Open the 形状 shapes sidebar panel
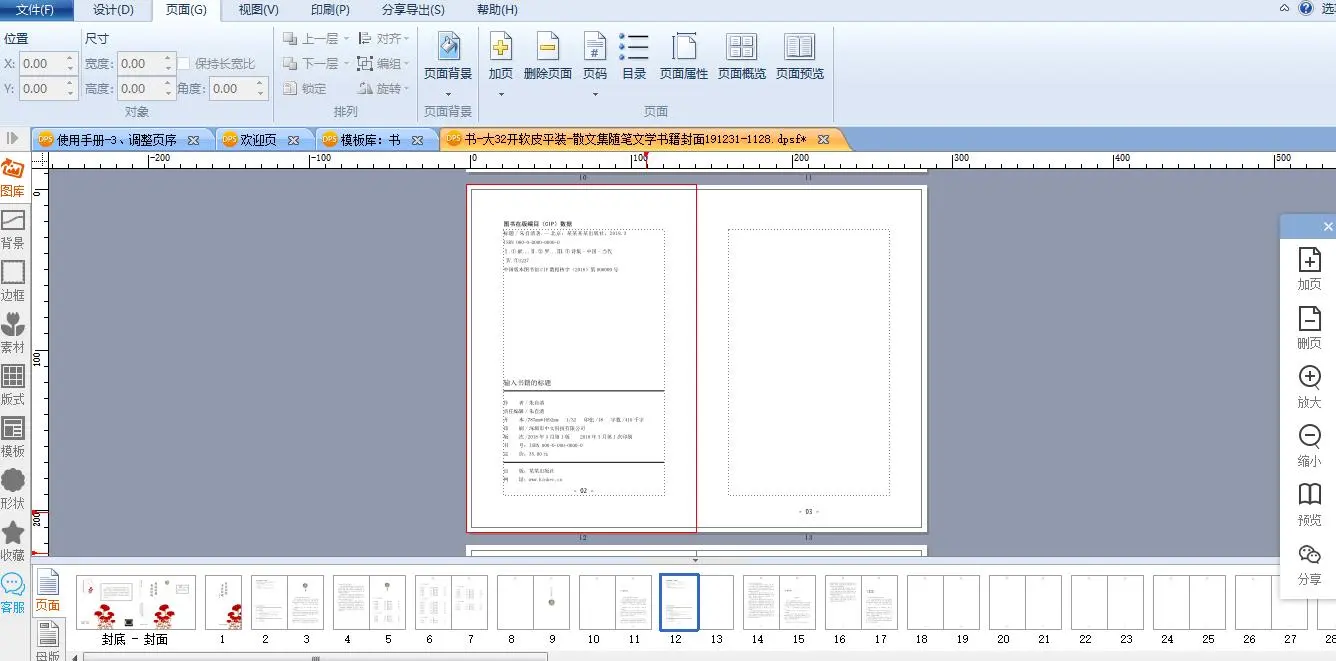Image resolution: width=1336 pixels, height=661 pixels. [x=13, y=488]
